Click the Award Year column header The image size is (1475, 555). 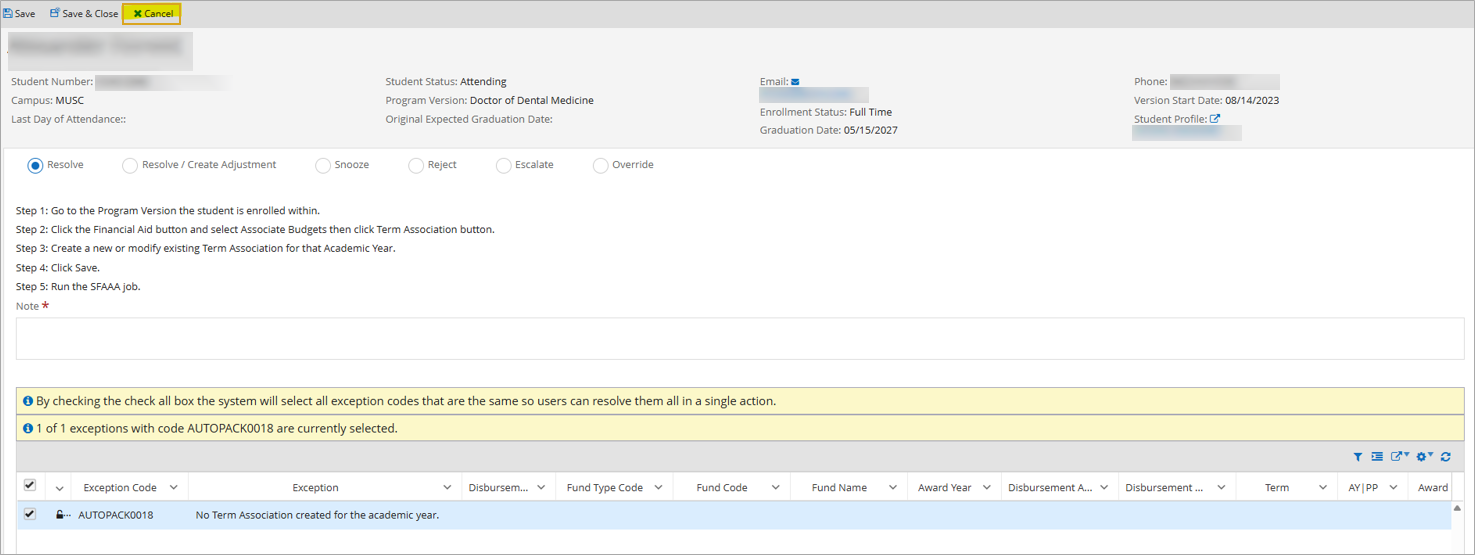[x=944, y=488]
